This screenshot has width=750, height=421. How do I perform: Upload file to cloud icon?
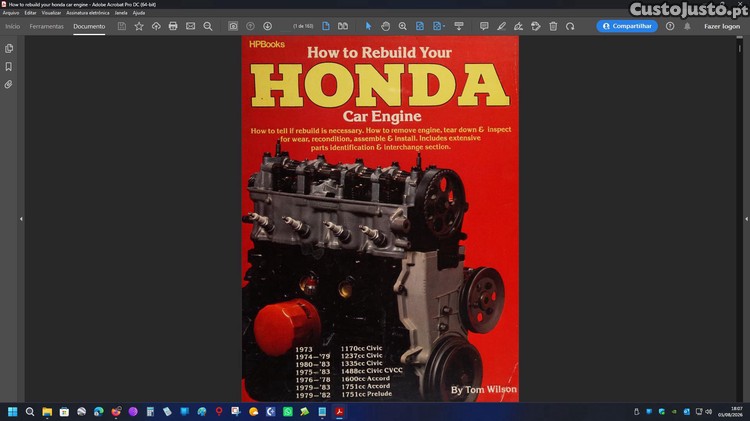(x=156, y=26)
